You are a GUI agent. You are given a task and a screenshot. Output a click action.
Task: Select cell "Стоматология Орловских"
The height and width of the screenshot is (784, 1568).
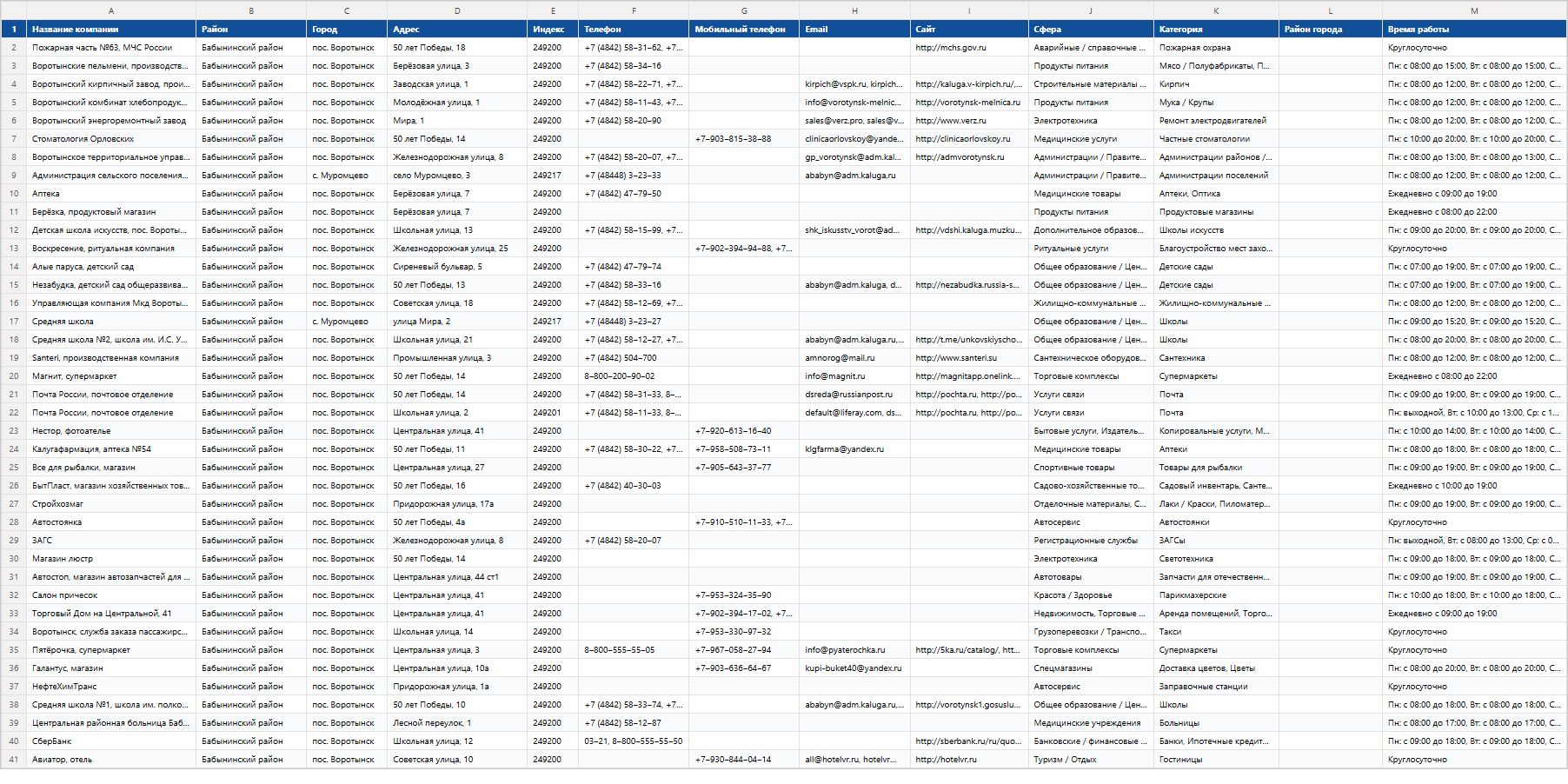tap(111, 139)
